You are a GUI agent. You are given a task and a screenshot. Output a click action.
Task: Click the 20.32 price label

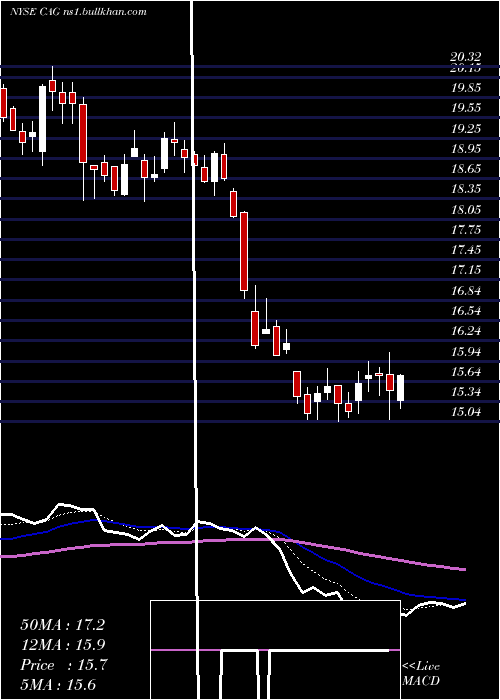coord(466,57)
